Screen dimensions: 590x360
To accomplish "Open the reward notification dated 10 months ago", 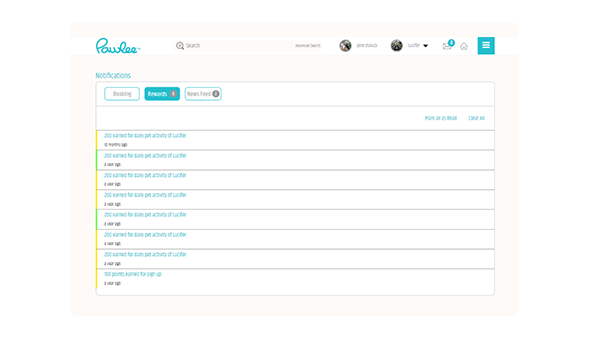I will (x=295, y=140).
